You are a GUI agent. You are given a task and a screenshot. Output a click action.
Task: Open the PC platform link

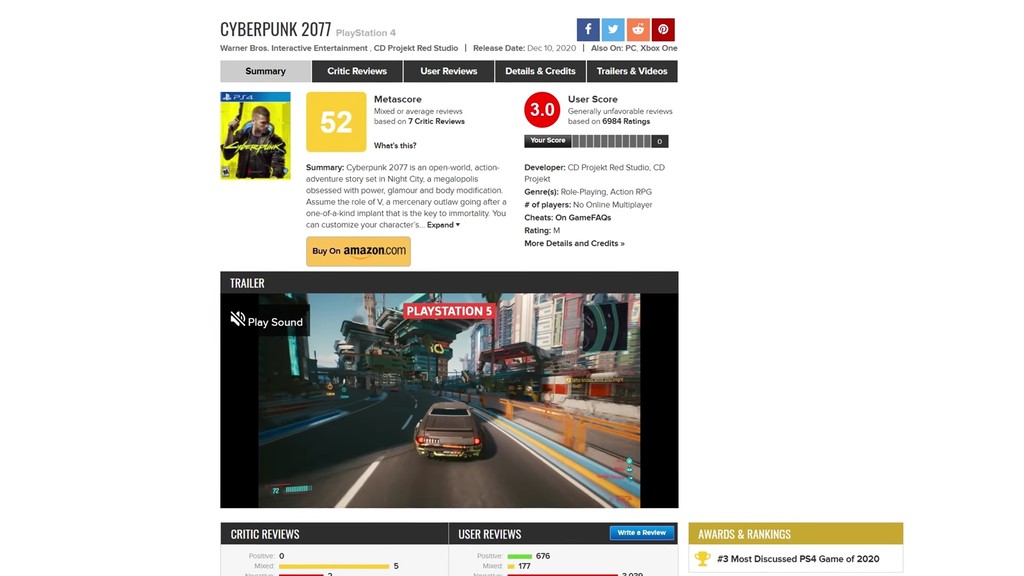tap(630, 48)
